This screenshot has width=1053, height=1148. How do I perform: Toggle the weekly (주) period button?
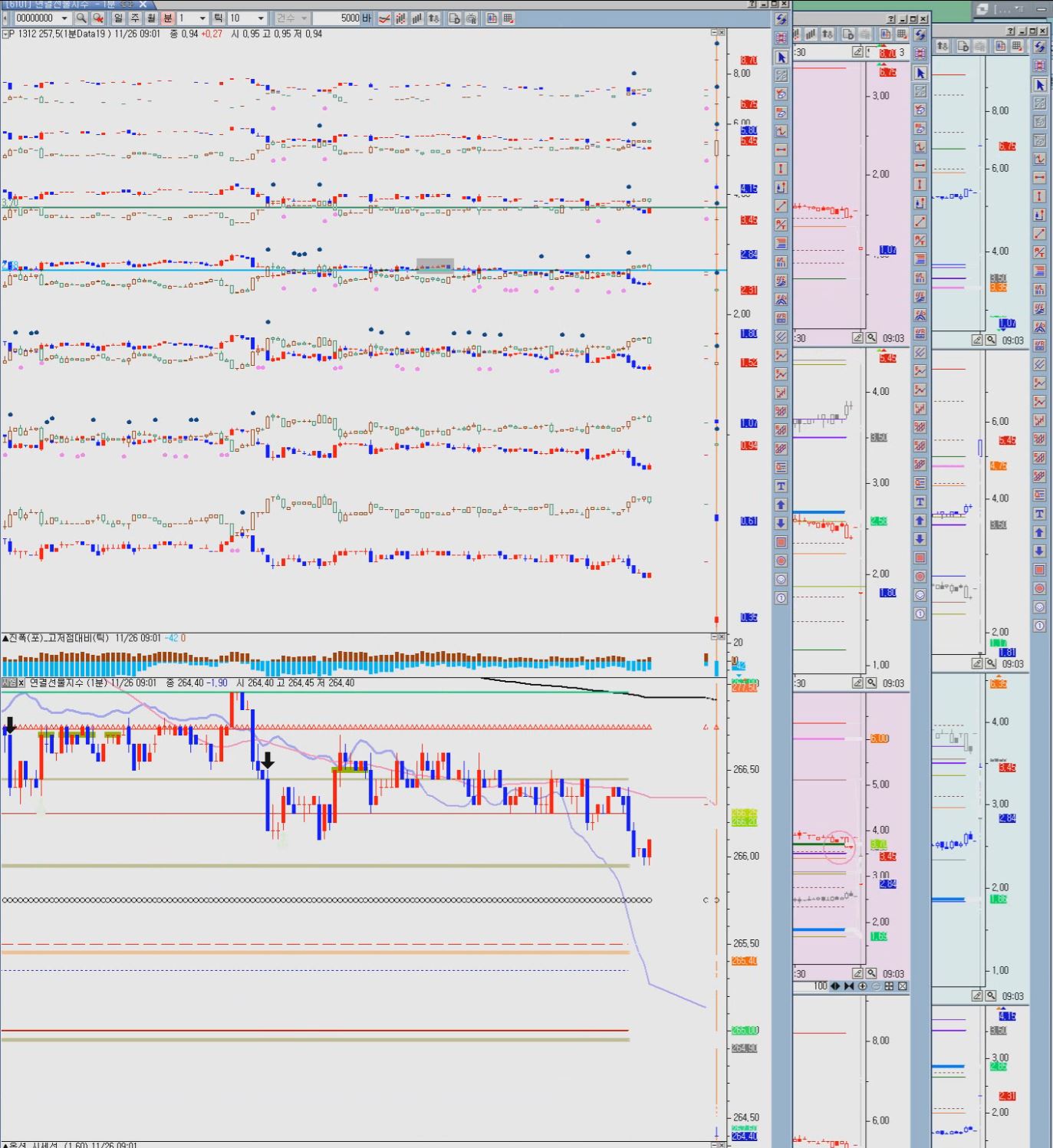135,18
